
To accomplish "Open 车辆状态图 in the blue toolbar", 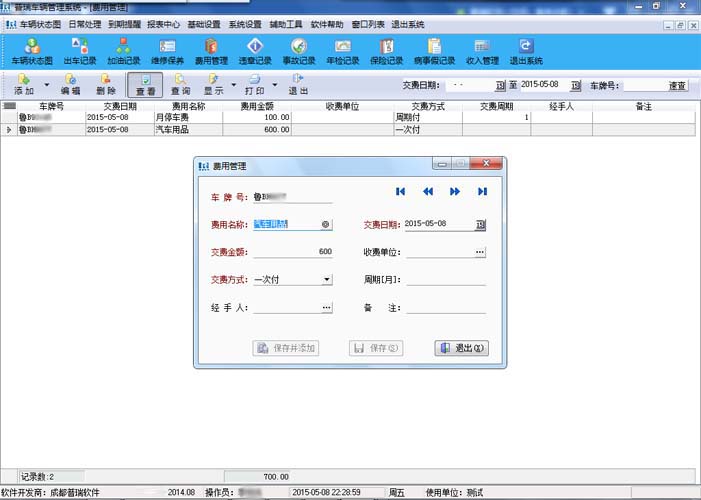I will click(32, 51).
